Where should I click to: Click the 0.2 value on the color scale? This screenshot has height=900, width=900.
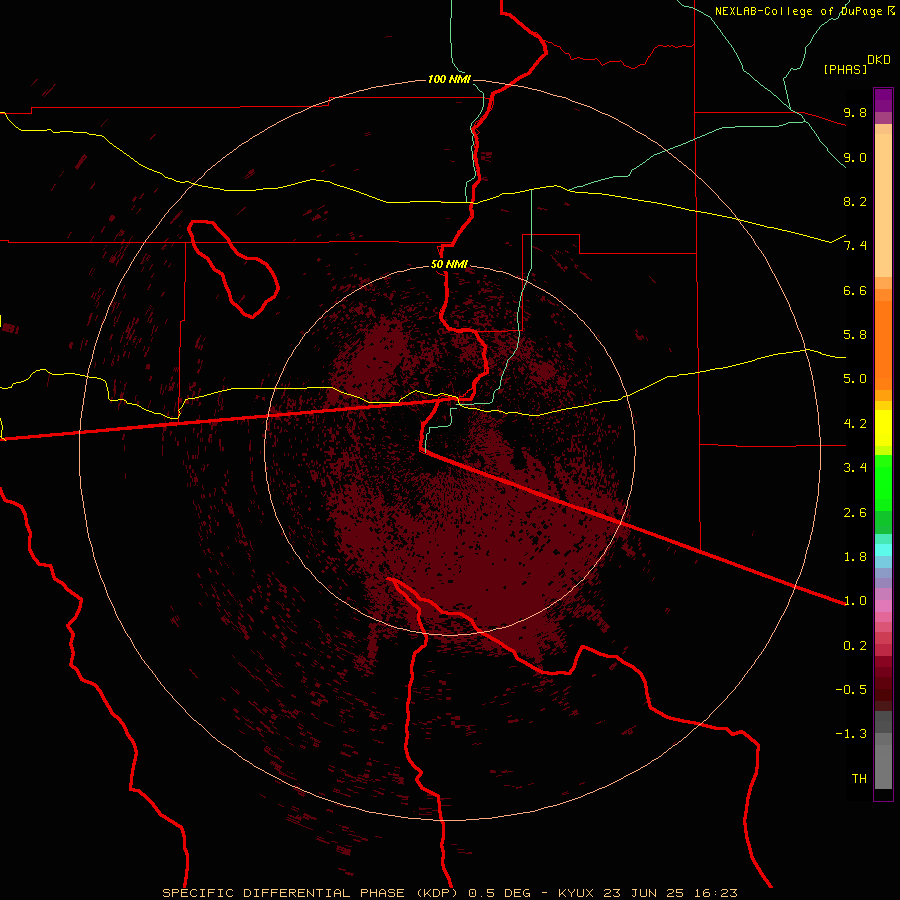[855, 646]
